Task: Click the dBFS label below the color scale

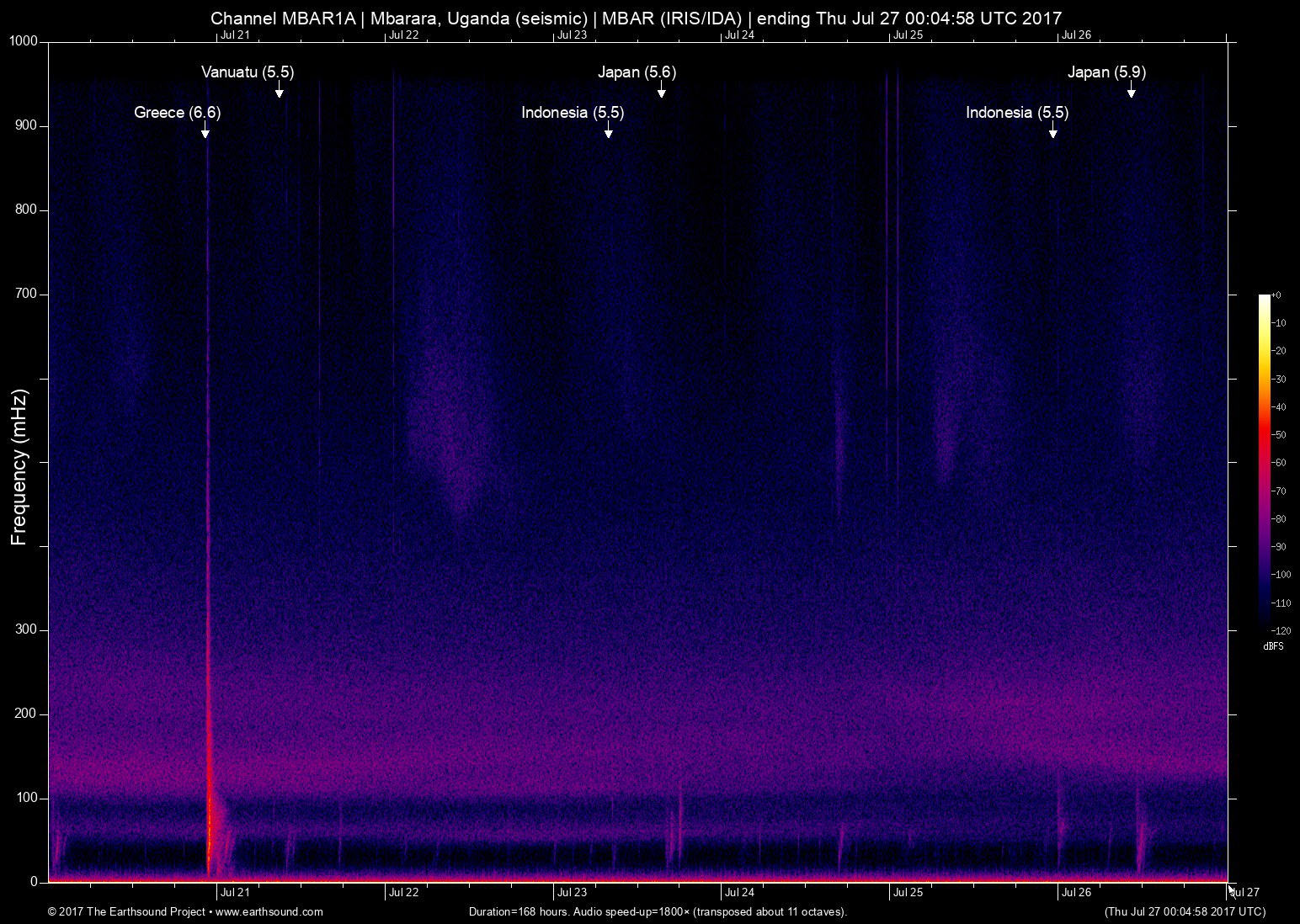Action: tap(1273, 645)
